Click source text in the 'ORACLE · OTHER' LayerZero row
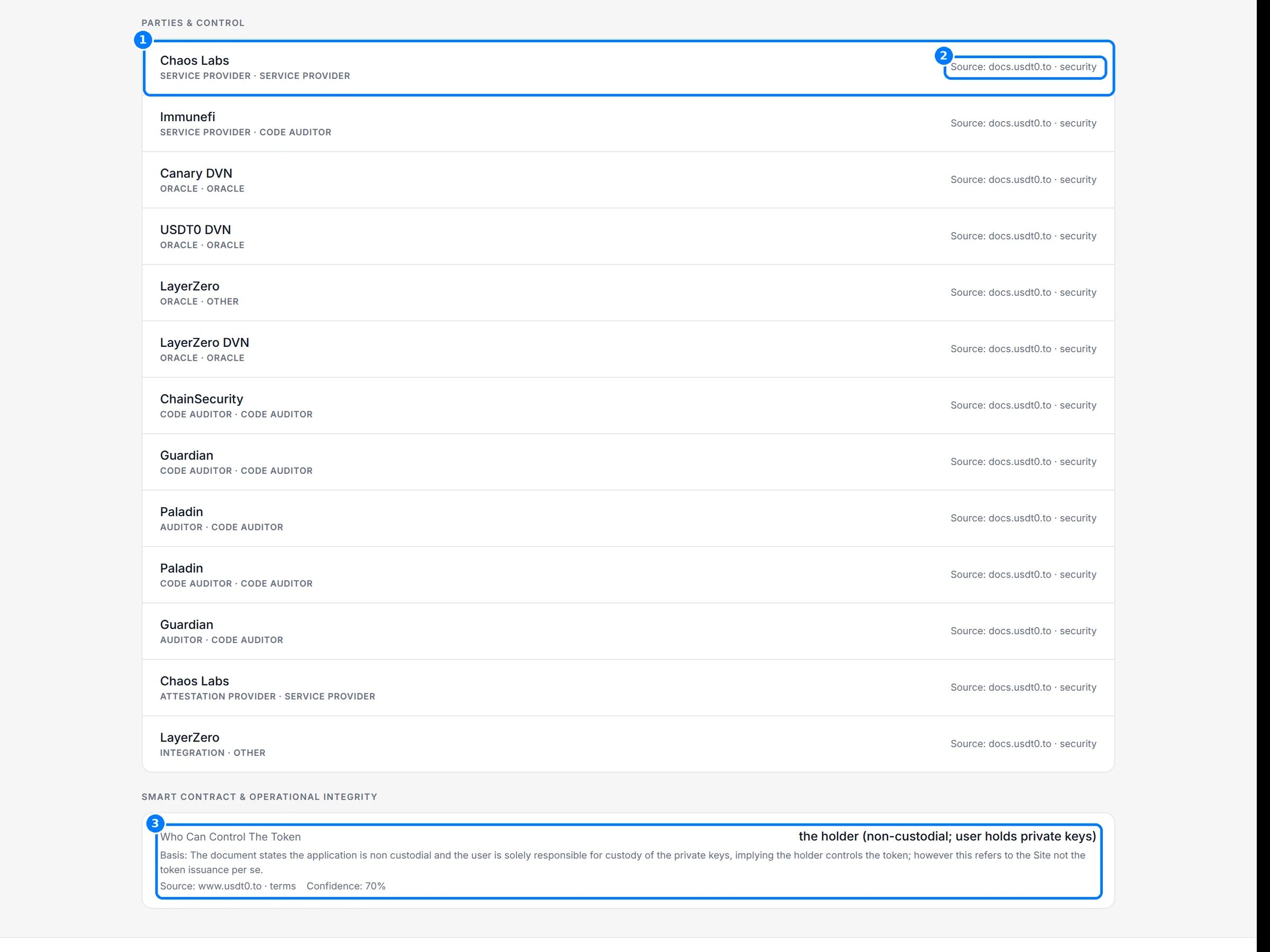 1023,292
